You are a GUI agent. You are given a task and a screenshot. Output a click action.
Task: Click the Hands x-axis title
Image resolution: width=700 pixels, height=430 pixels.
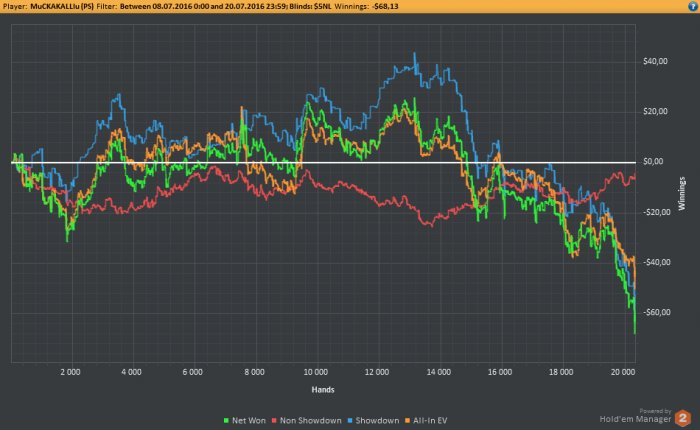click(x=322, y=388)
